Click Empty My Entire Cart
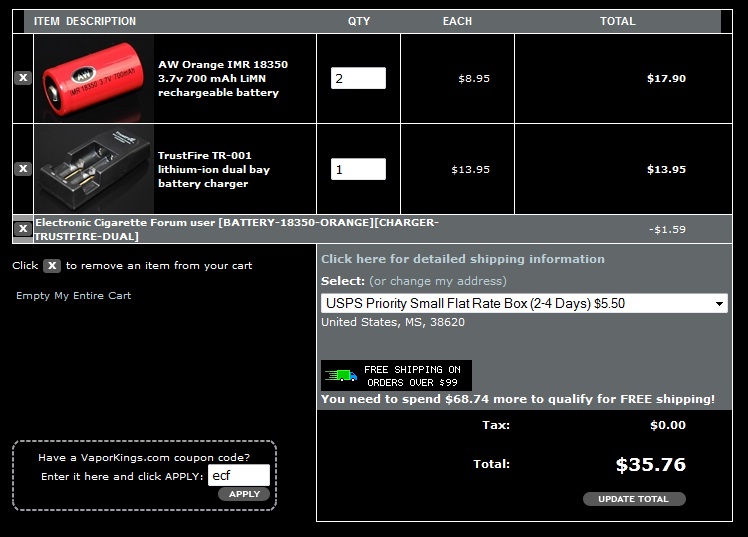748x537 pixels. [73, 296]
